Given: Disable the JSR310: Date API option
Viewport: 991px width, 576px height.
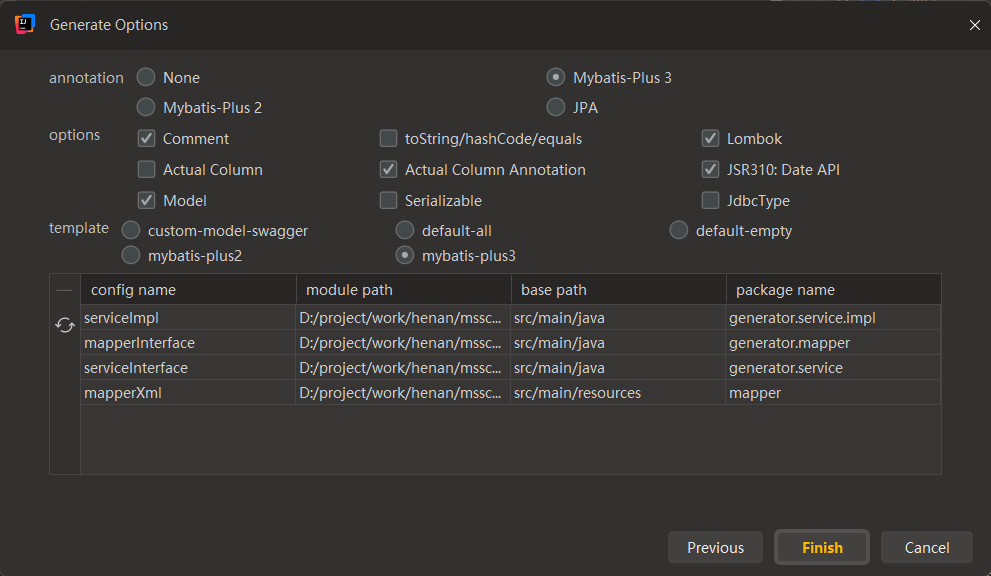Looking at the screenshot, I should (x=710, y=170).
